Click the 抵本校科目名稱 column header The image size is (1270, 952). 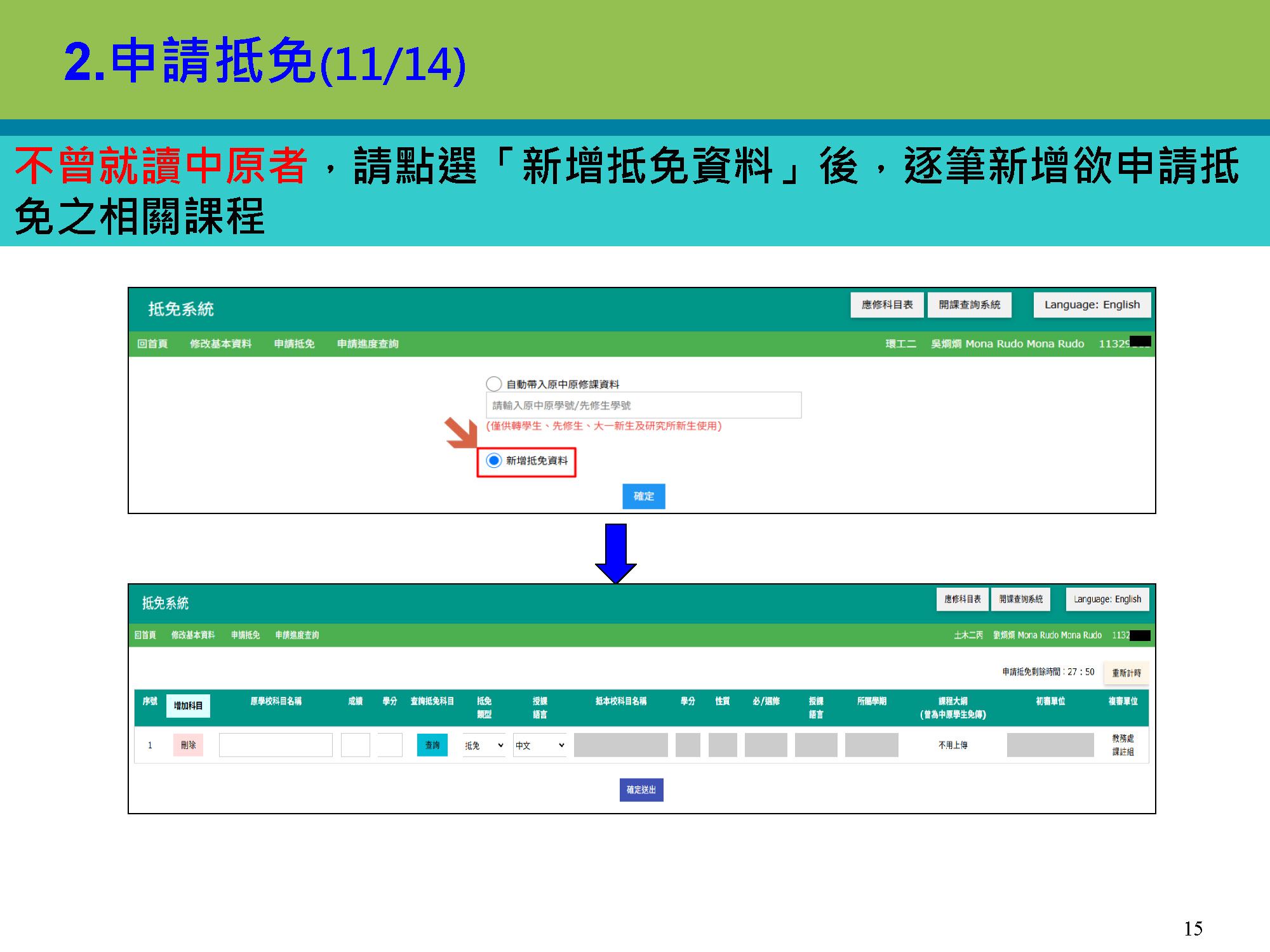(x=621, y=701)
